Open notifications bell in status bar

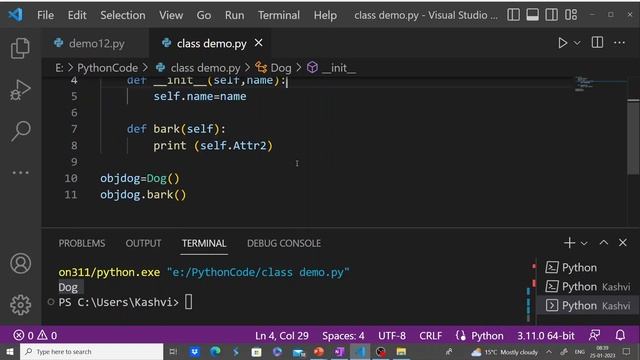pos(620,335)
